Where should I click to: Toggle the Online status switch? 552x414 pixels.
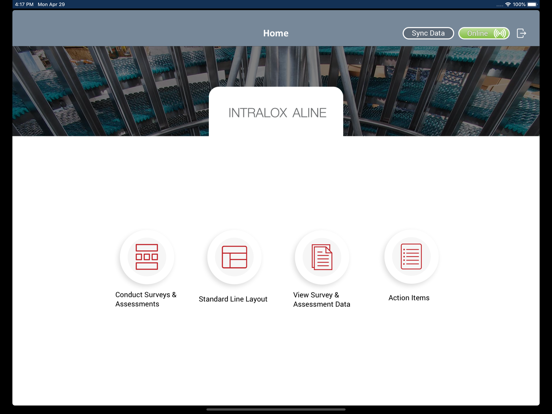[x=484, y=33]
